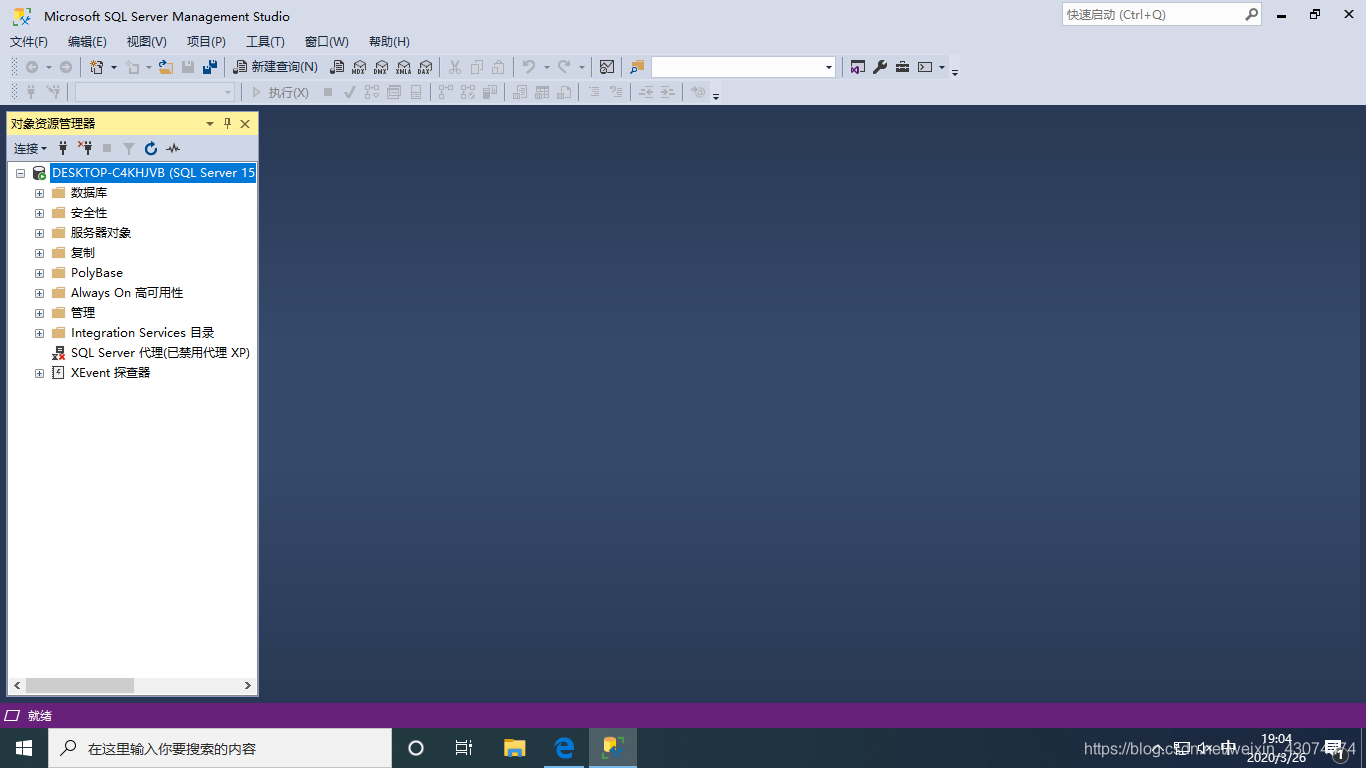Open the 视图(V) menu
The image size is (1366, 768).
pyautogui.click(x=147, y=41)
